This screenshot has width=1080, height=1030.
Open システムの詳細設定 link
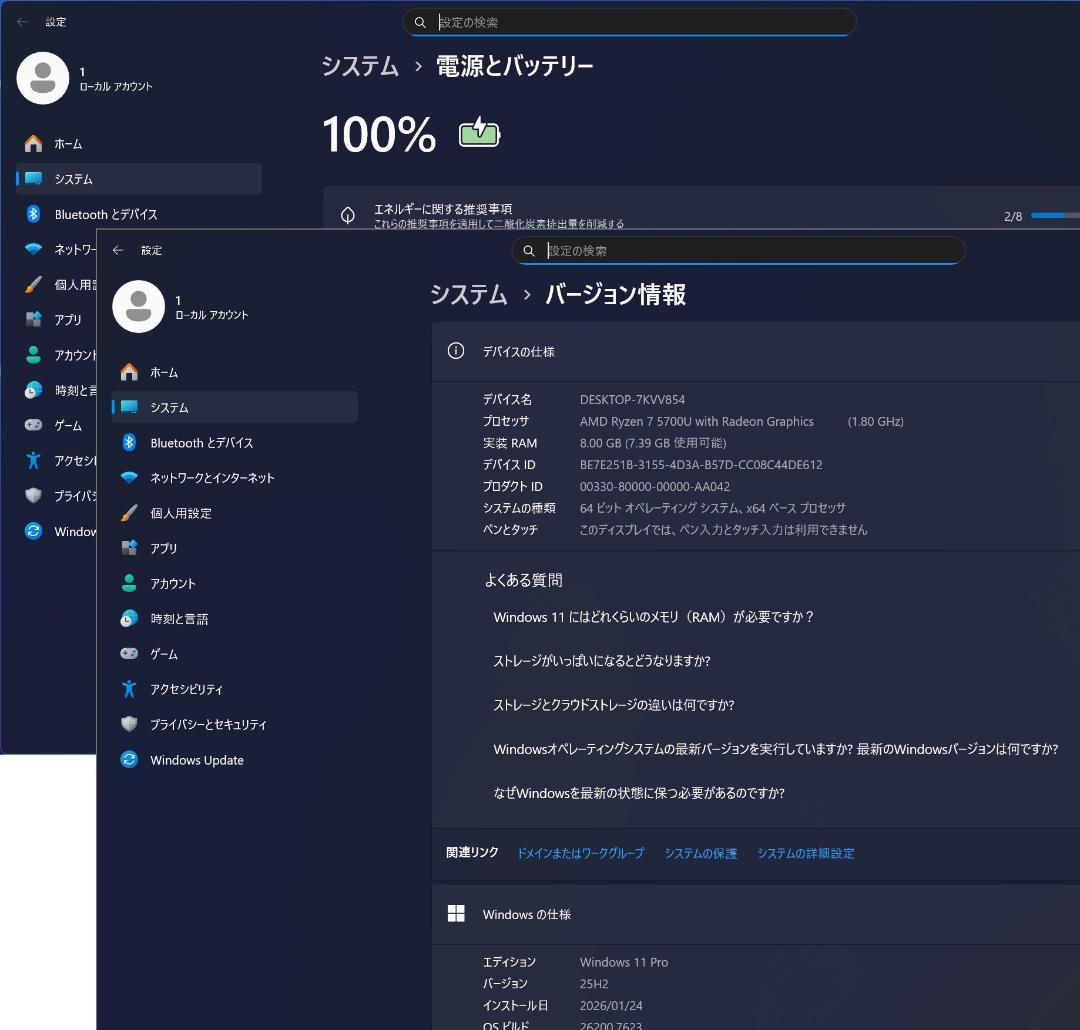pyautogui.click(x=805, y=853)
